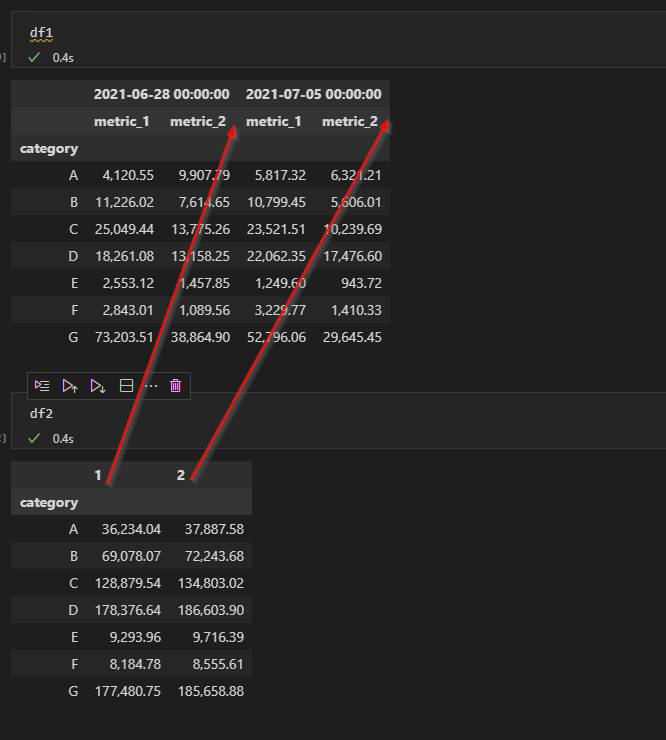Click value 943.72 in df1
The image size is (666, 740).
pyautogui.click(x=362, y=283)
